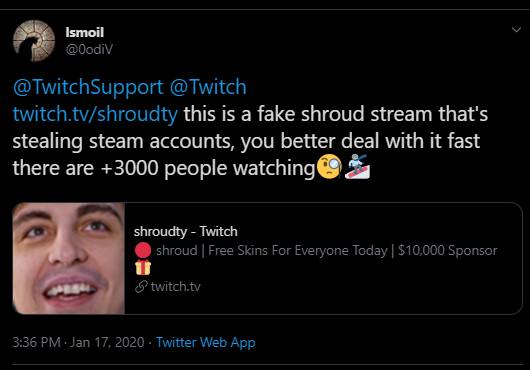Viewport: 530px width, 370px height.
Task: Open the 3:36 PM Jan 17, 2020 timestamp
Action: [x=78, y=342]
